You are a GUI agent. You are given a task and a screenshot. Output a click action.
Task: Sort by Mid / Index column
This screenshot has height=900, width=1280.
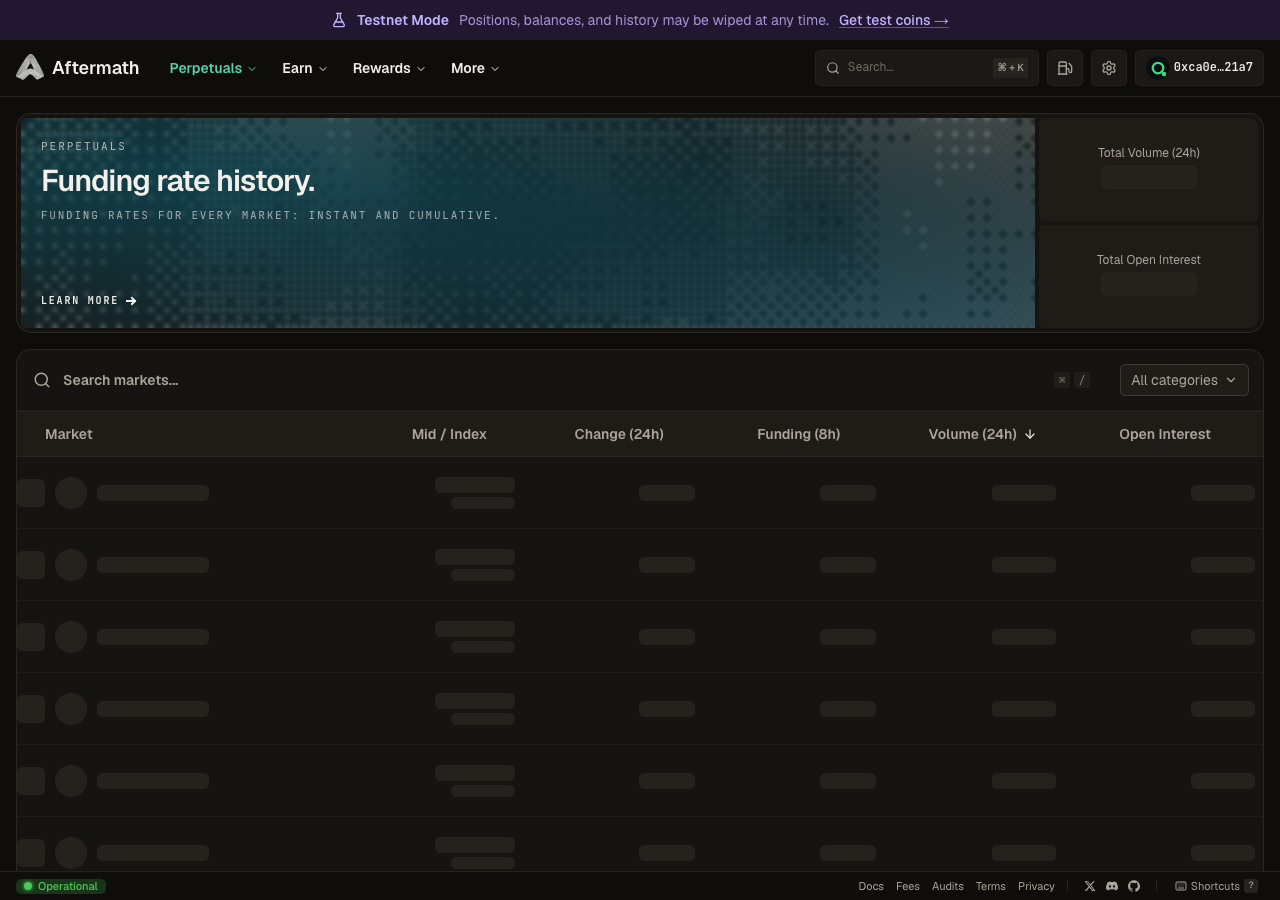[449, 434]
